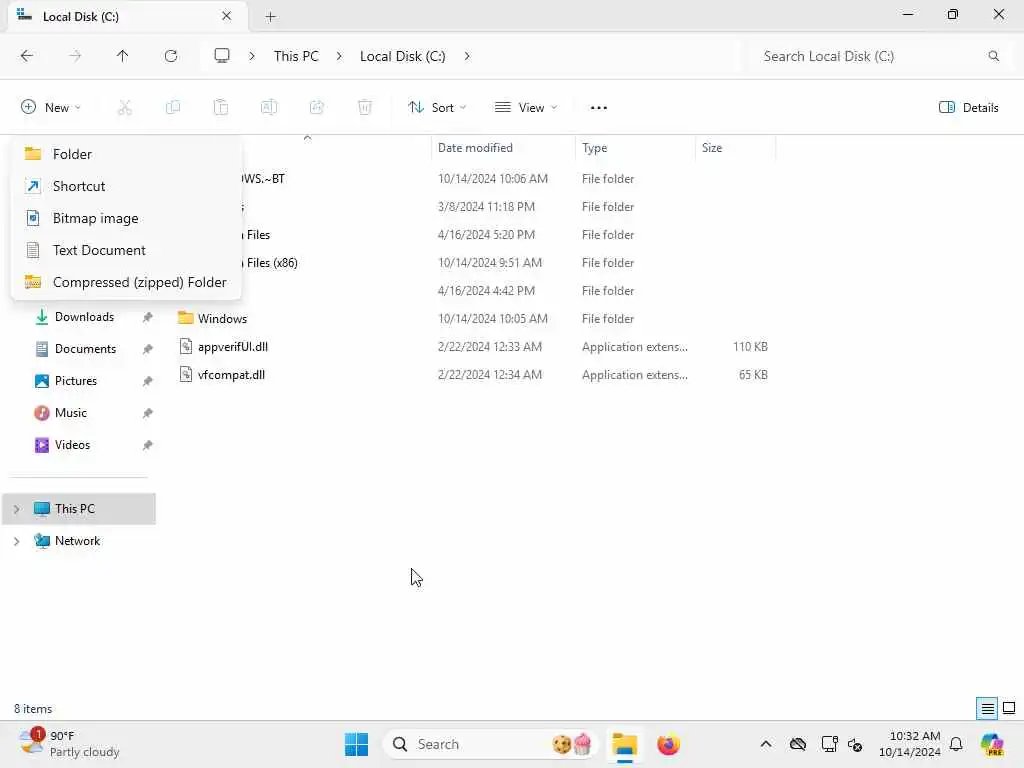The width and height of the screenshot is (1024, 768).
Task: Launch Firefox from taskbar
Action: (668, 744)
